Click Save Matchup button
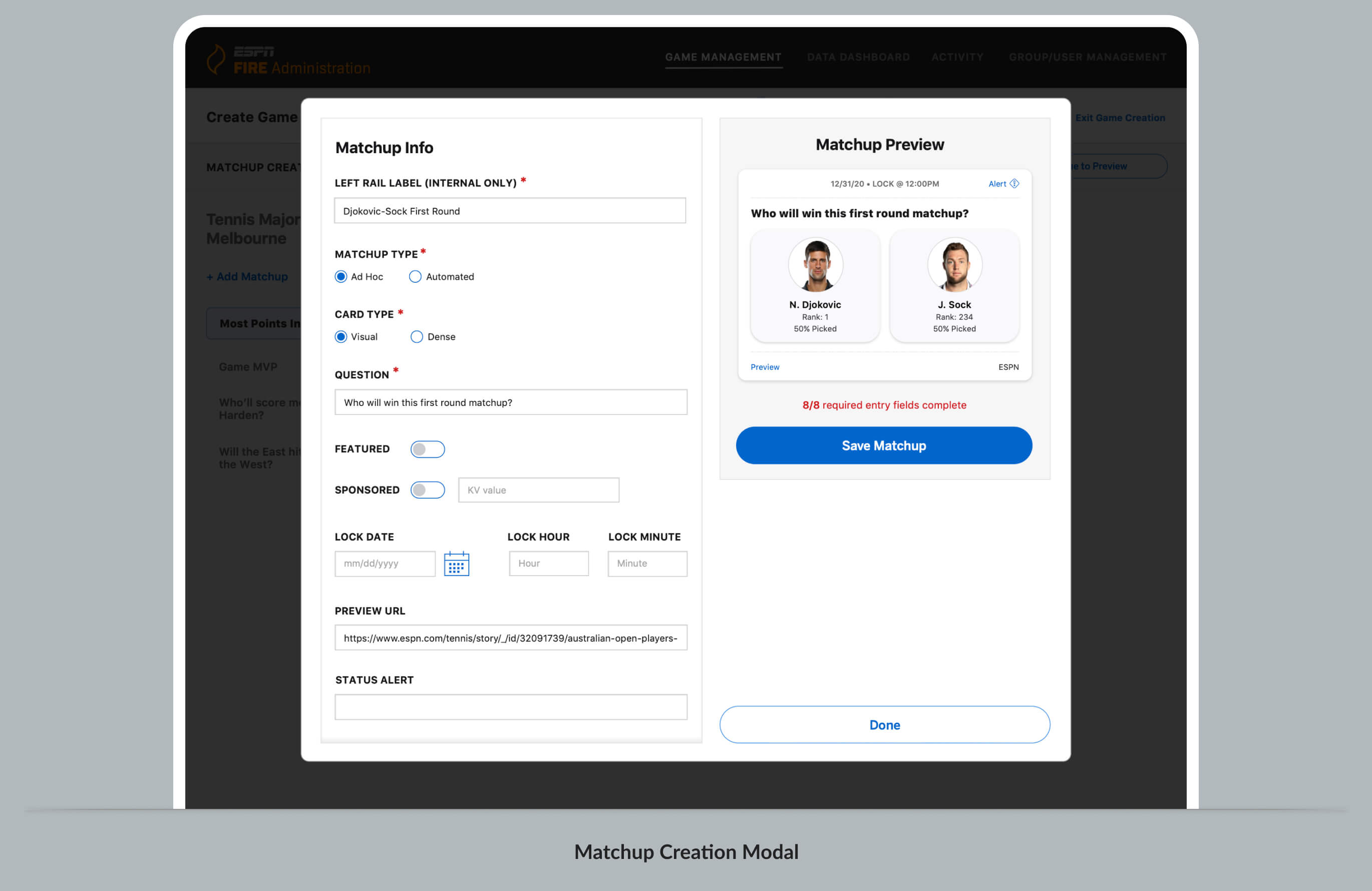The width and height of the screenshot is (1372, 891). 884,445
